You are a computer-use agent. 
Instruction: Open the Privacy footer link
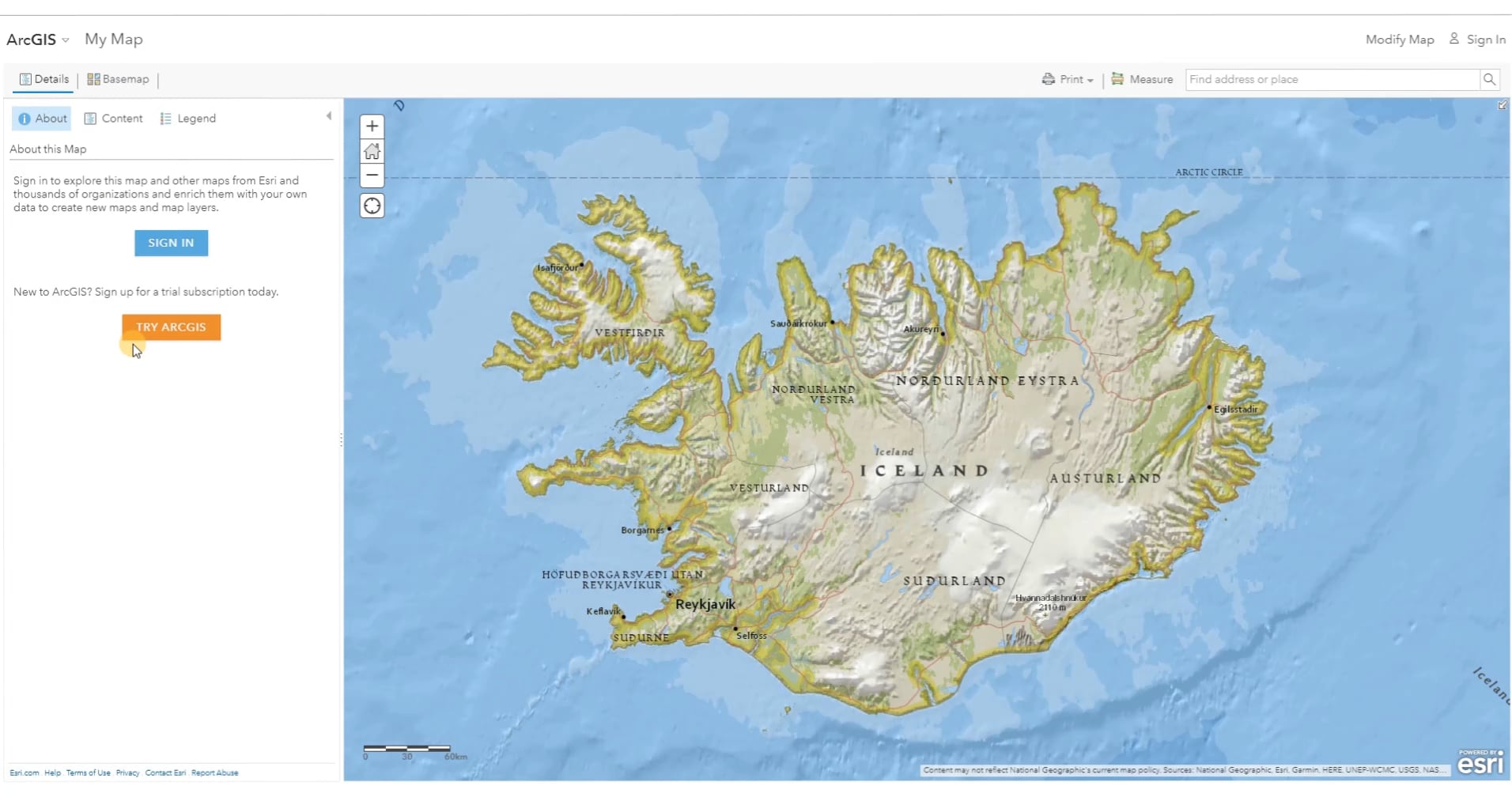pos(127,772)
